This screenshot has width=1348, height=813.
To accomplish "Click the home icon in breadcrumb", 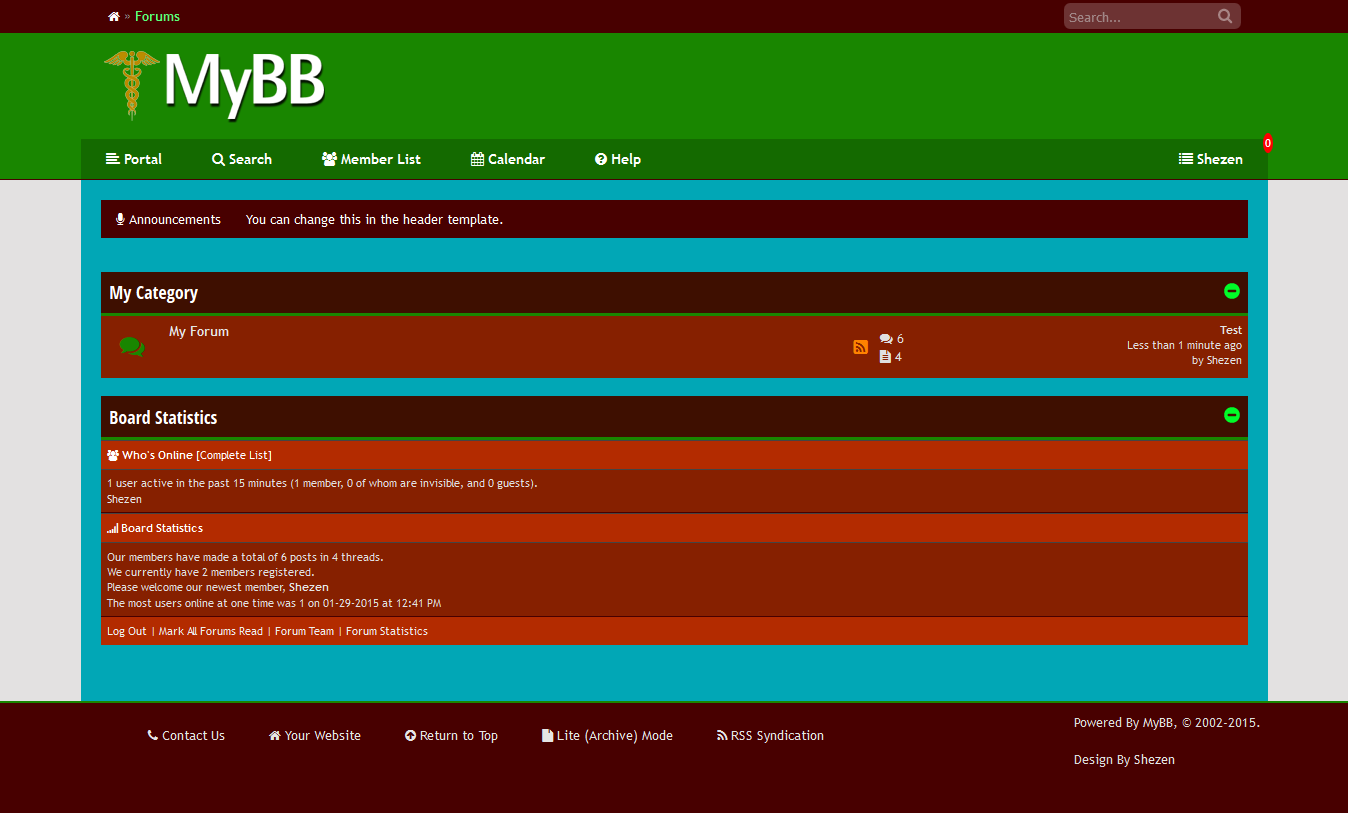I will [x=114, y=17].
